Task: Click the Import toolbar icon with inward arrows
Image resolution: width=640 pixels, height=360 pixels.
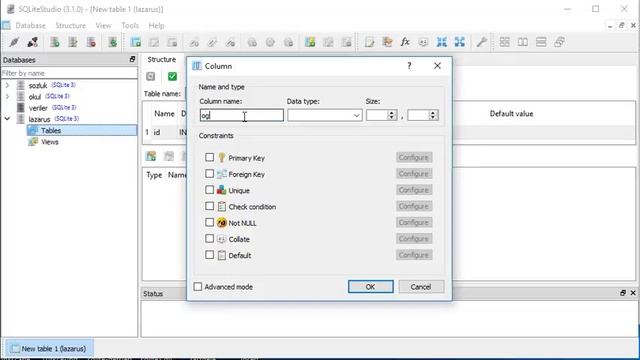Action: (x=442, y=42)
